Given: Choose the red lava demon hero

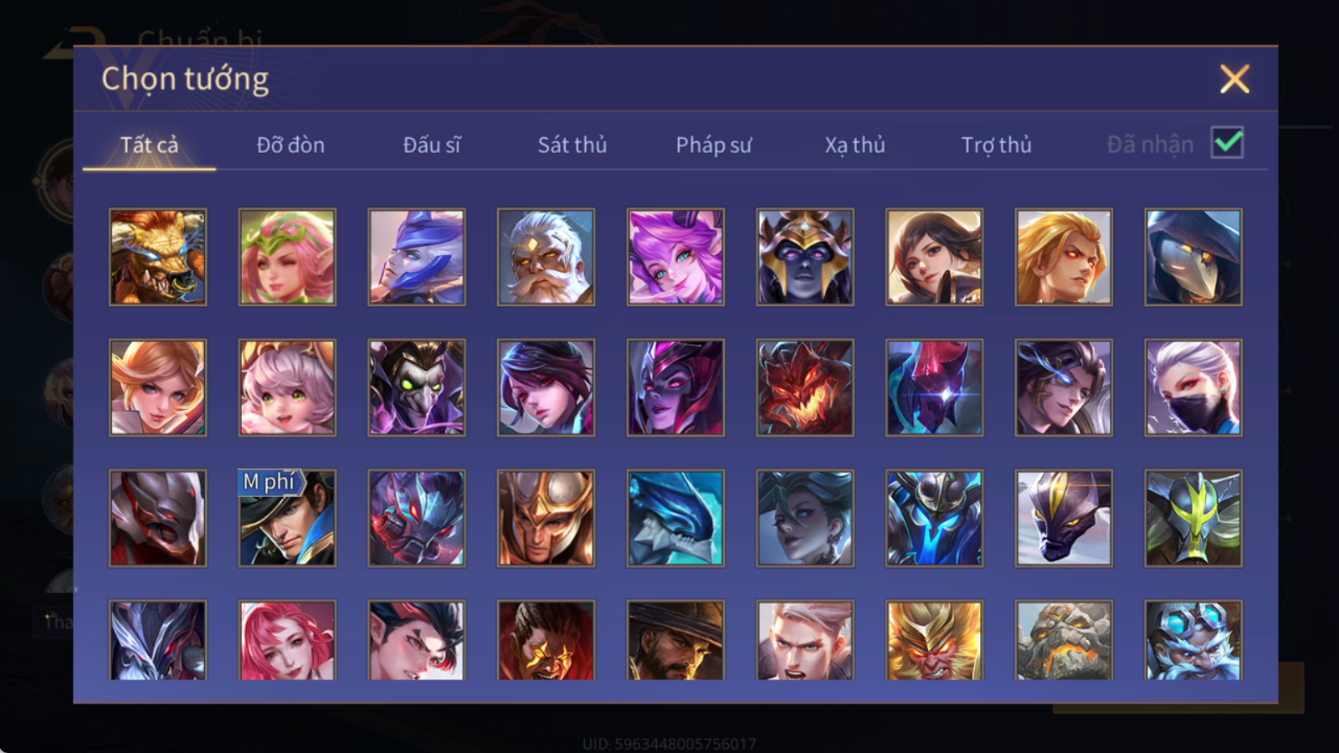Looking at the screenshot, I should click(x=805, y=388).
